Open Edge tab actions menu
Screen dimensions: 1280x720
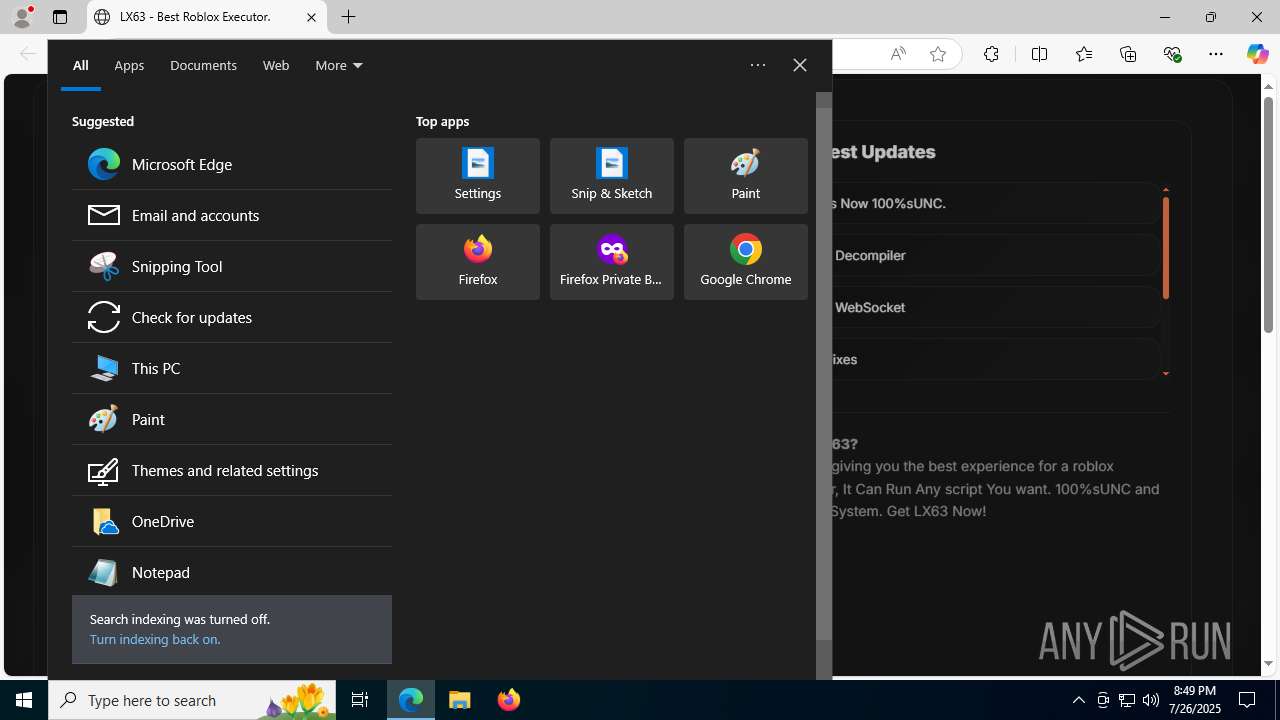60,17
